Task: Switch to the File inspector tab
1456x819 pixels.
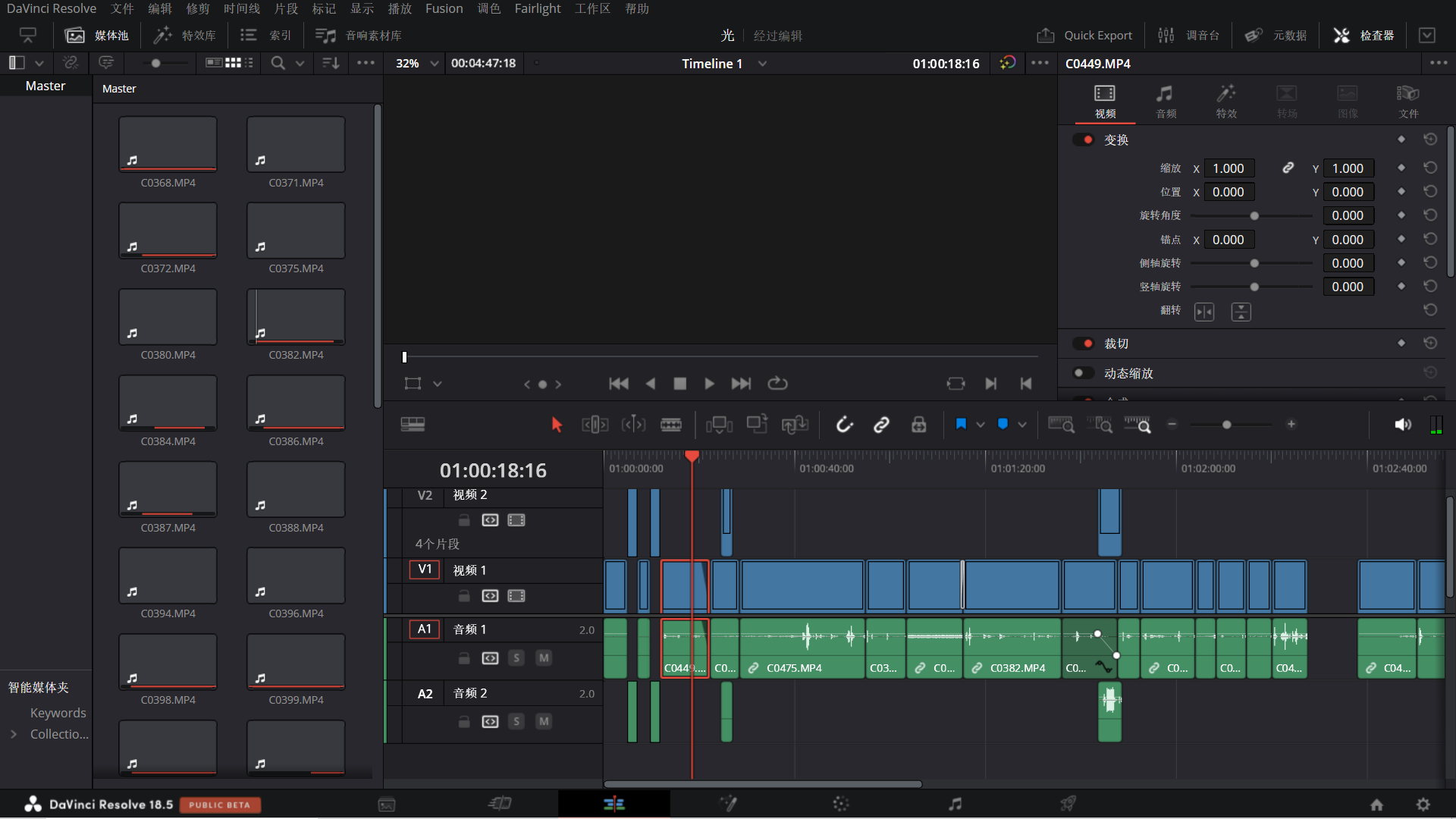Action: [x=1408, y=102]
